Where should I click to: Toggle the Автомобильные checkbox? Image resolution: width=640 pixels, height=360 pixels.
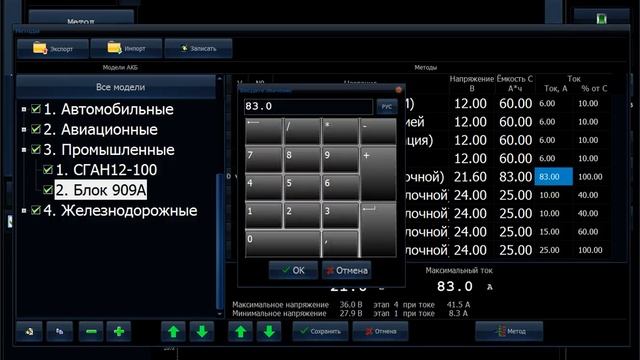coord(36,109)
